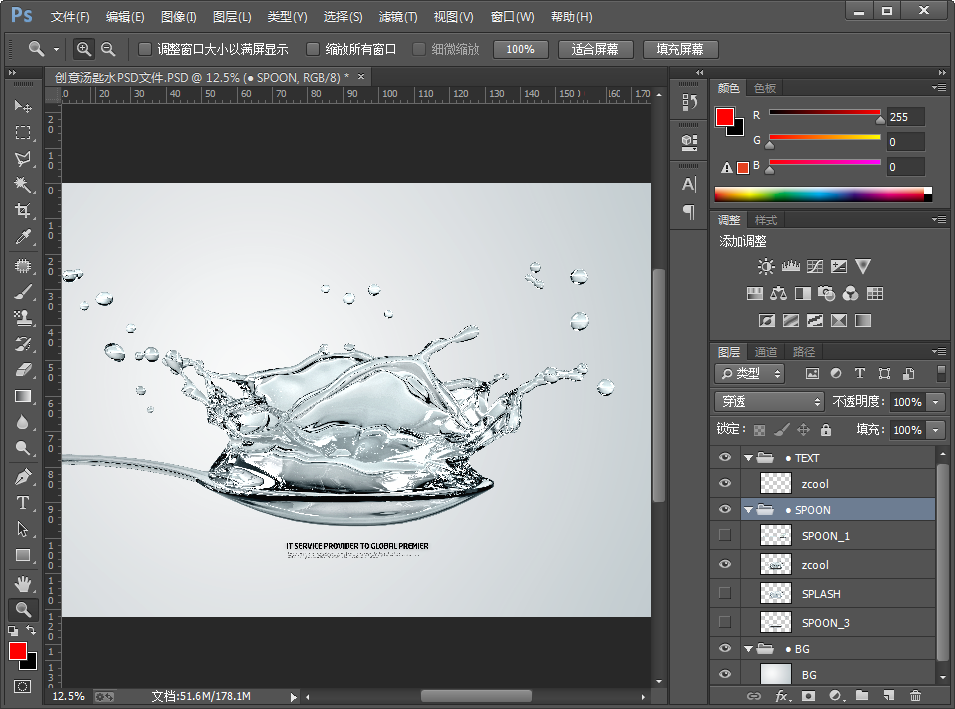955x709 pixels.
Task: Switch to the Channels (通道) tab
Action: [x=766, y=352]
